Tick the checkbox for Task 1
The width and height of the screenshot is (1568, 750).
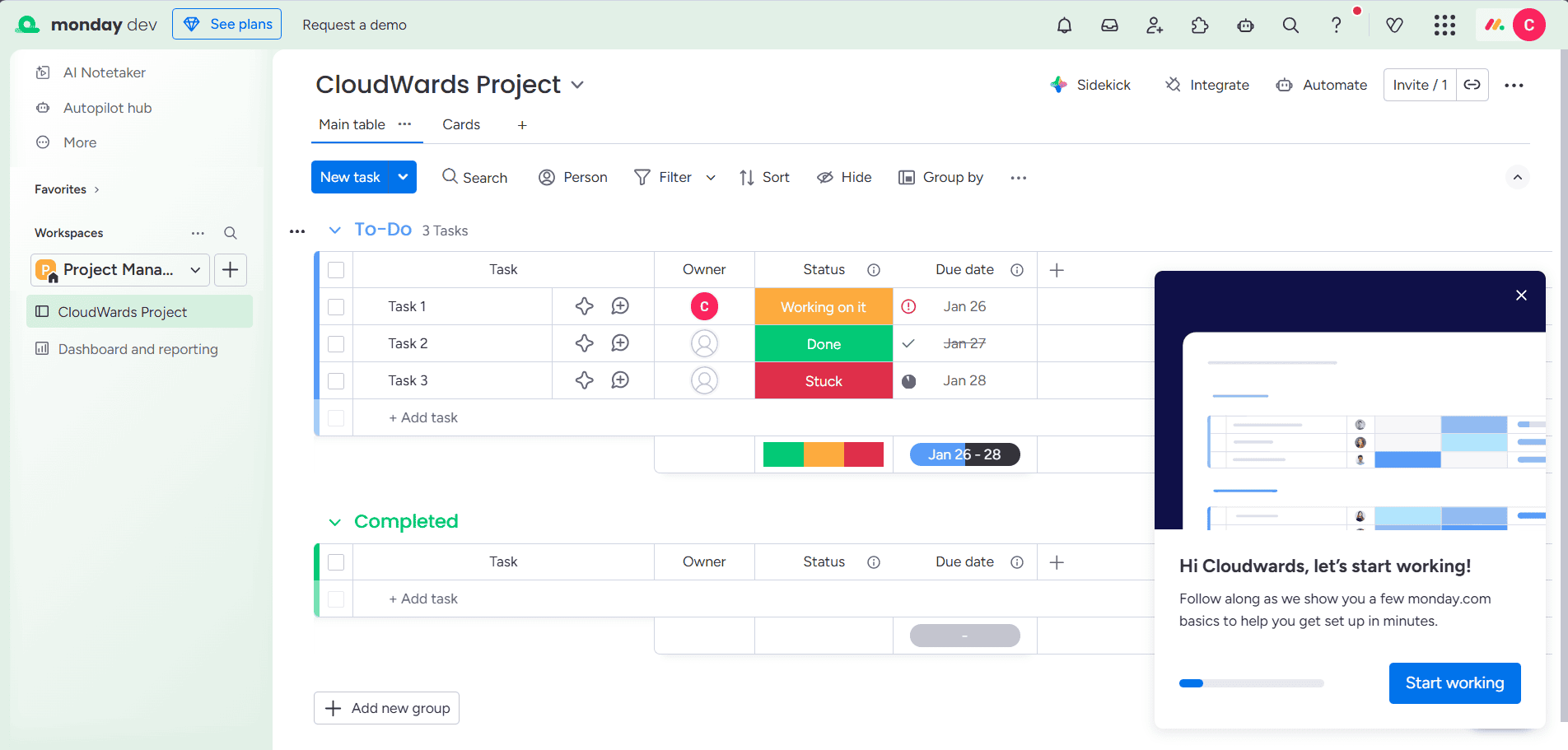pos(336,306)
